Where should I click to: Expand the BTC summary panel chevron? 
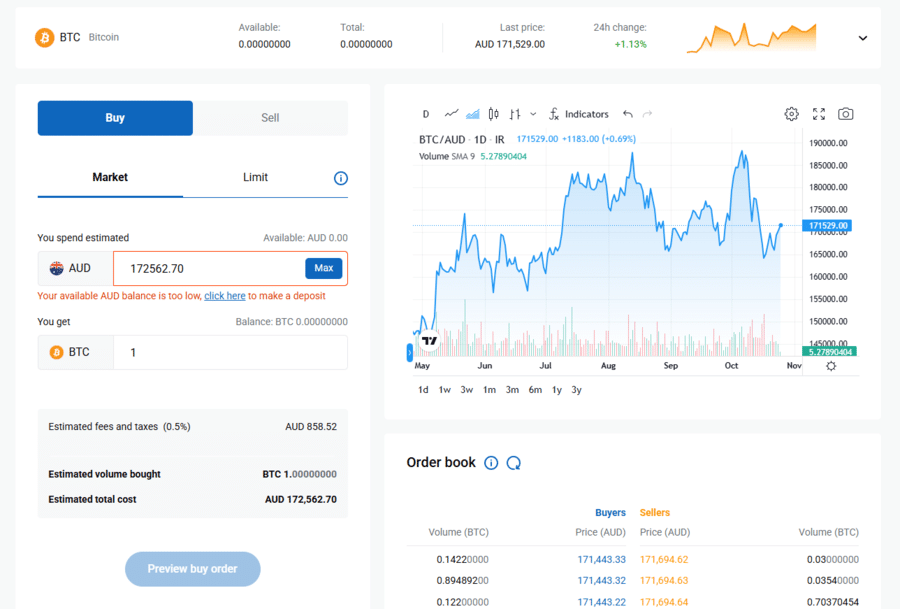click(862, 38)
